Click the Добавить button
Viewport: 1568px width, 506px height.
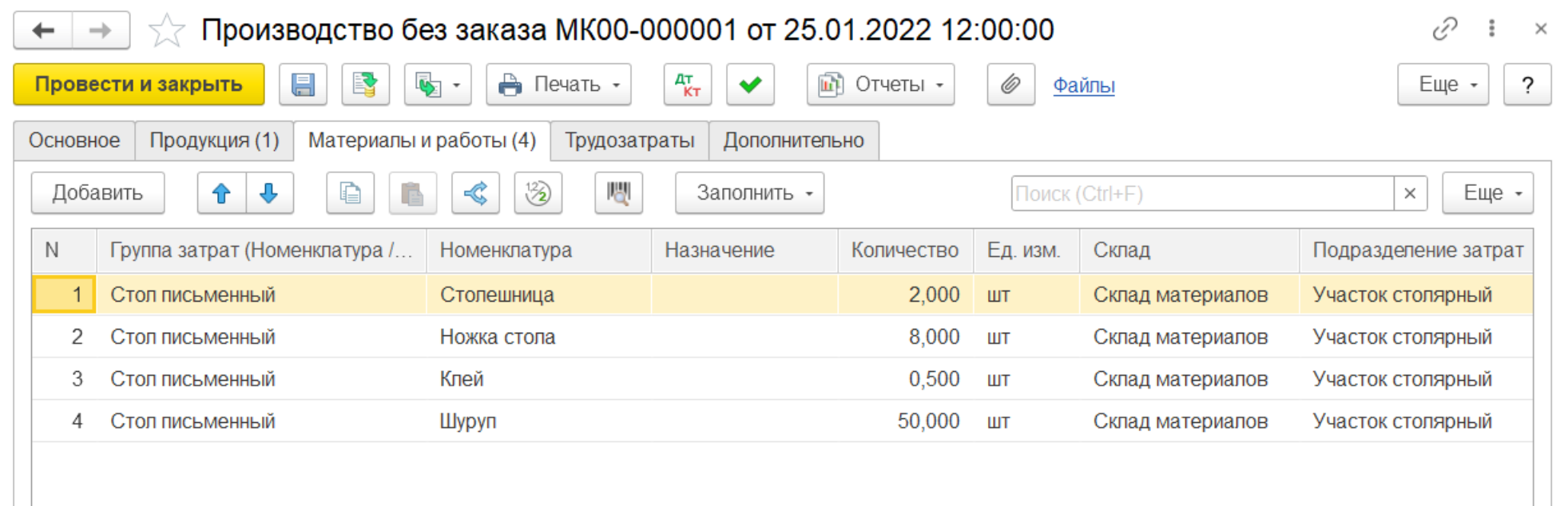[x=97, y=193]
